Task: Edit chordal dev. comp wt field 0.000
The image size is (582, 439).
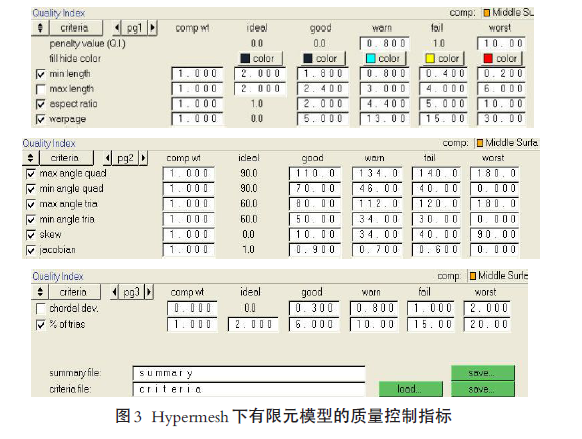Action: [192, 308]
